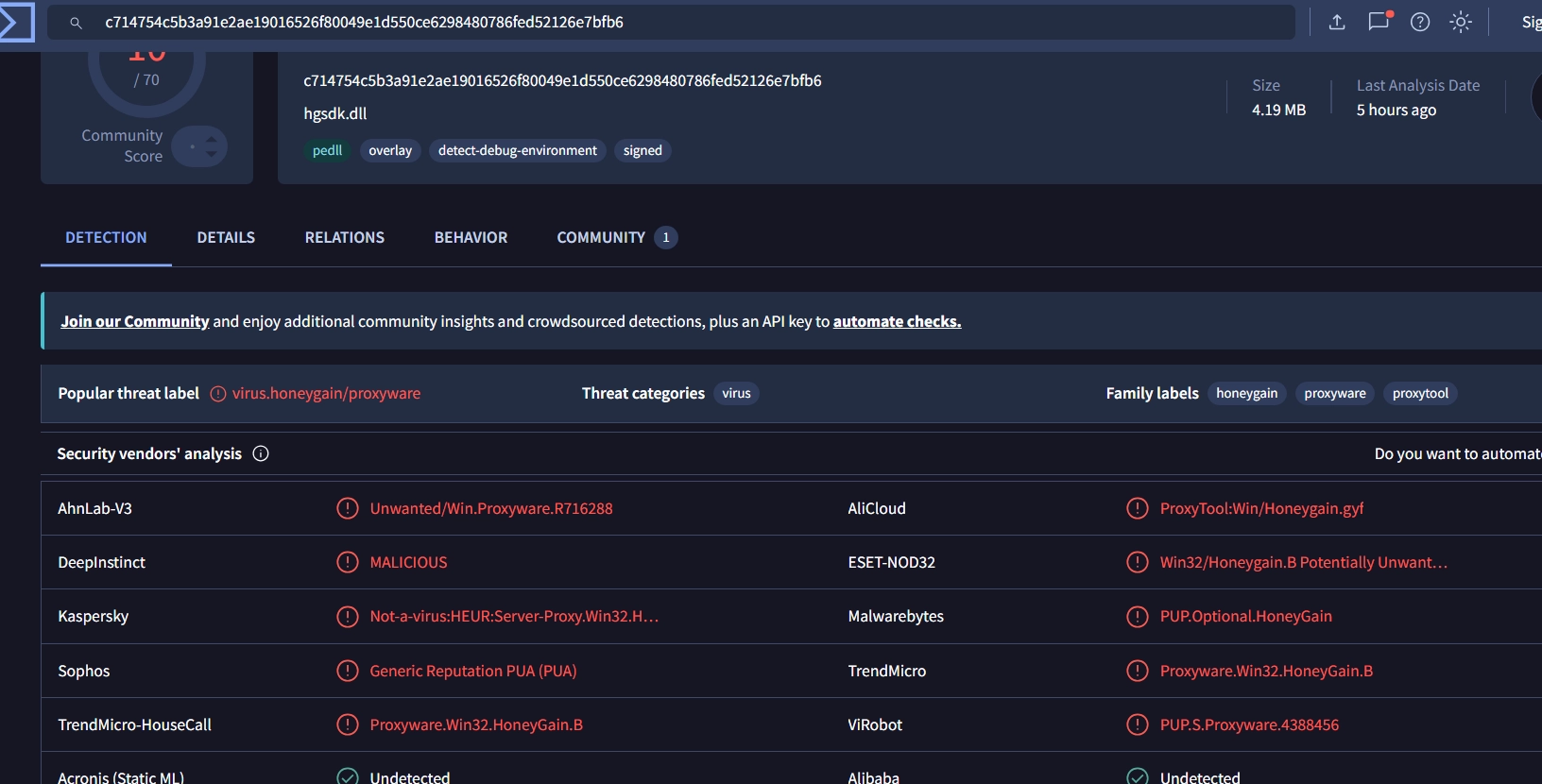
Task: Click the alert icon in AhnLab-V3 row
Action: (x=348, y=508)
